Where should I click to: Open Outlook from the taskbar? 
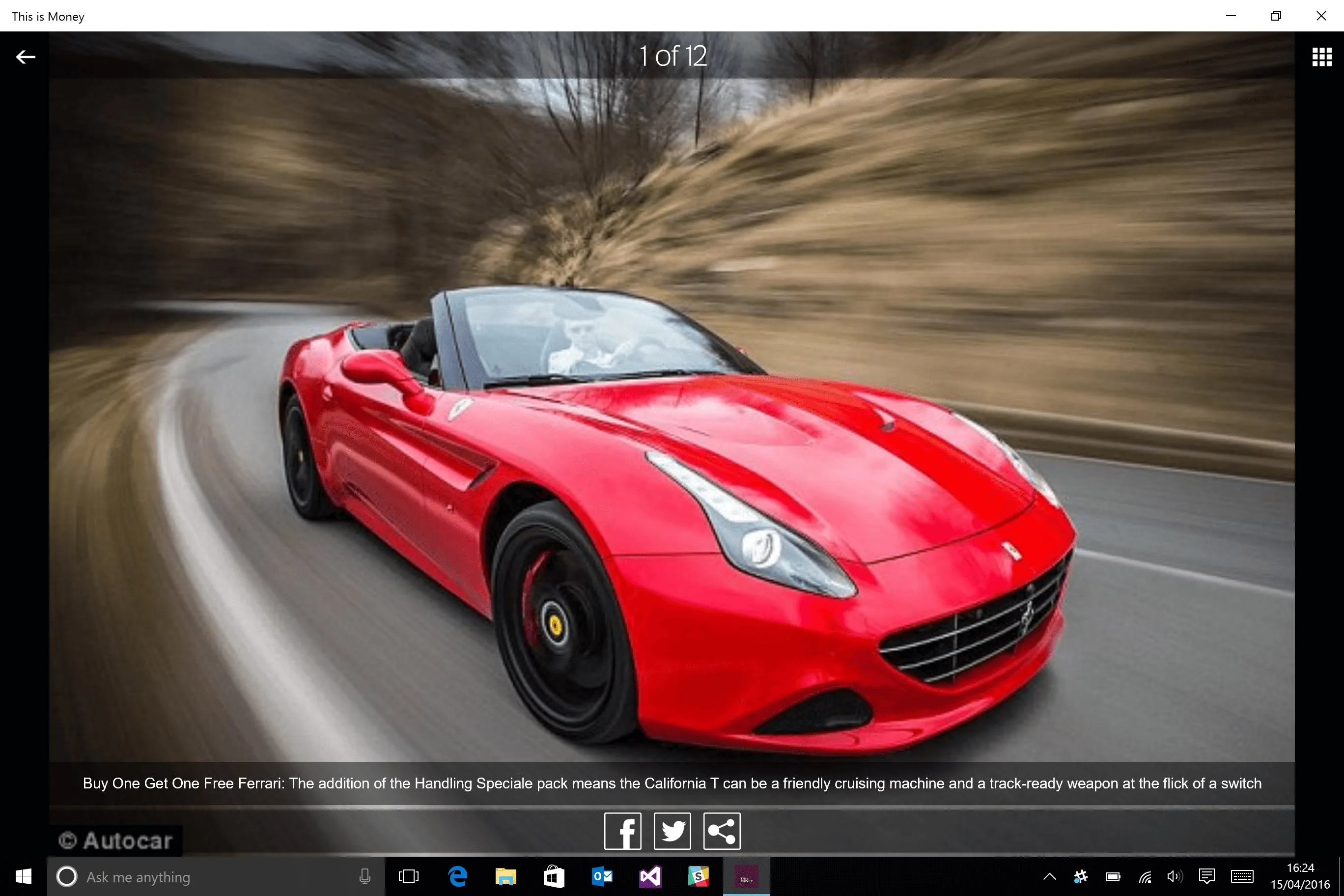[602, 876]
